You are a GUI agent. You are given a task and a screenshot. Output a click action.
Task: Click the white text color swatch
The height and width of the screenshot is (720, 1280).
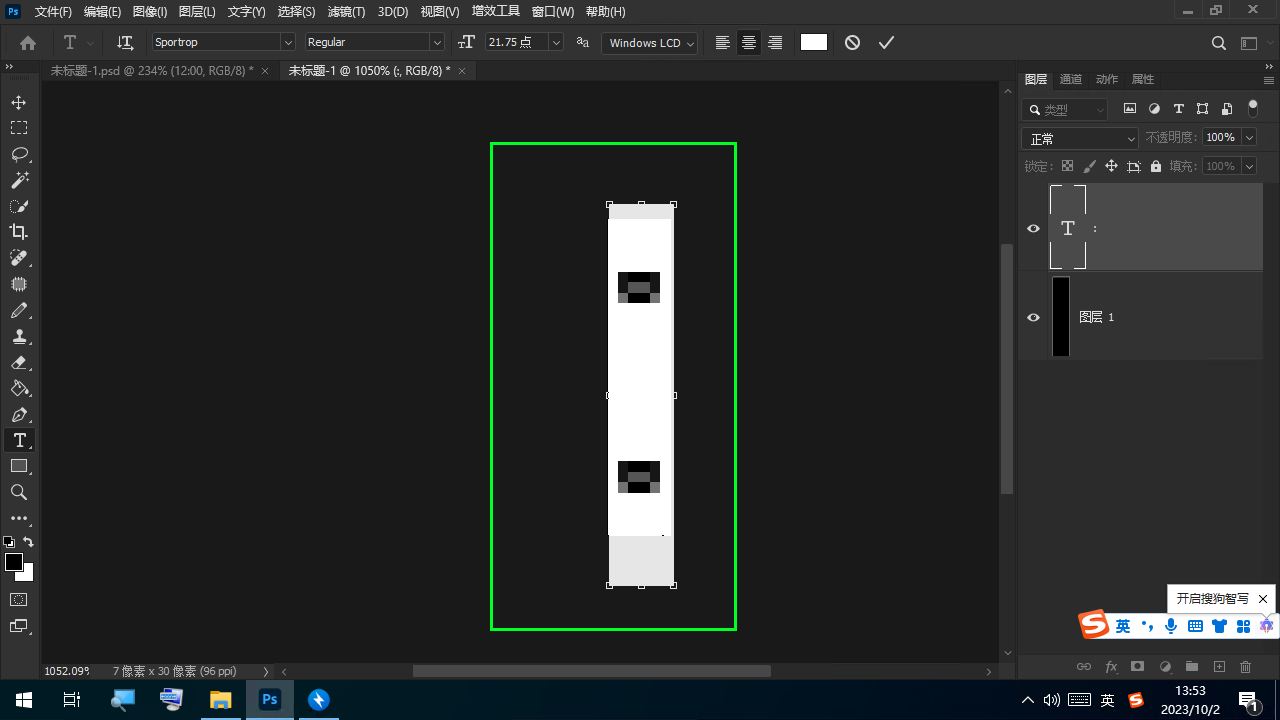coord(814,43)
